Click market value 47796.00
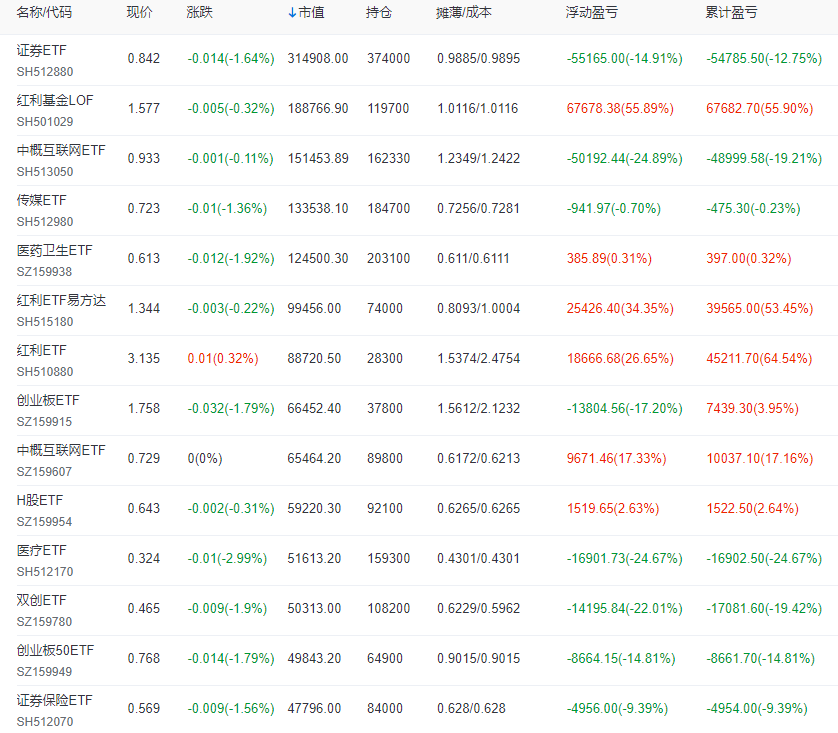838x733 pixels. coord(314,708)
